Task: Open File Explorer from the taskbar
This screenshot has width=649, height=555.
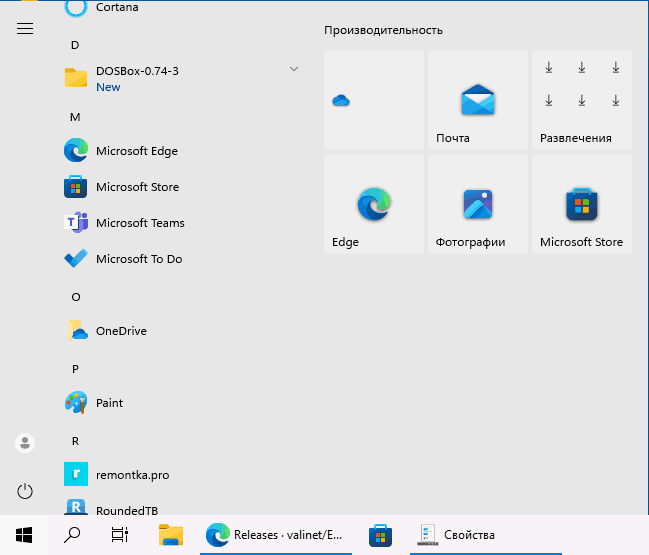Action: click(x=171, y=535)
